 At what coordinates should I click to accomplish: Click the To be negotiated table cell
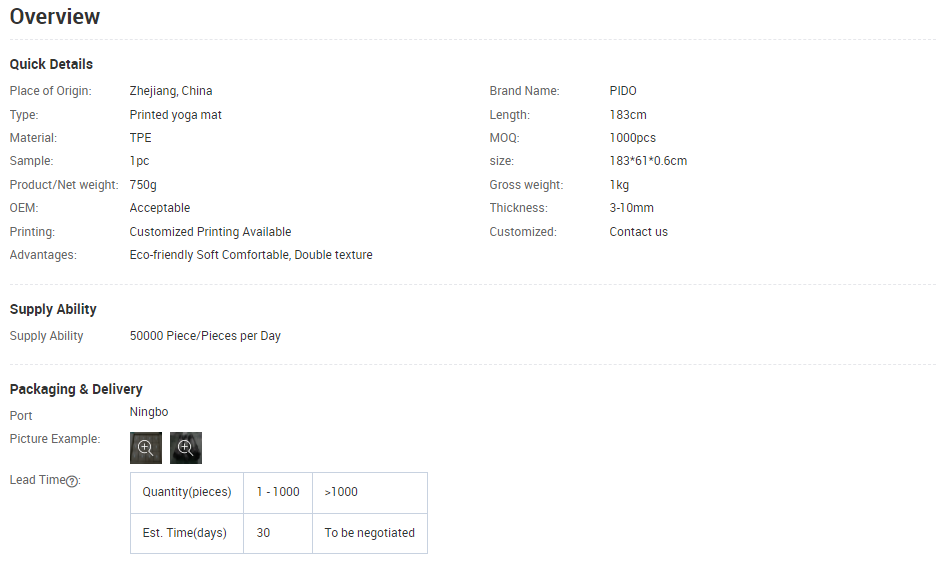369,533
